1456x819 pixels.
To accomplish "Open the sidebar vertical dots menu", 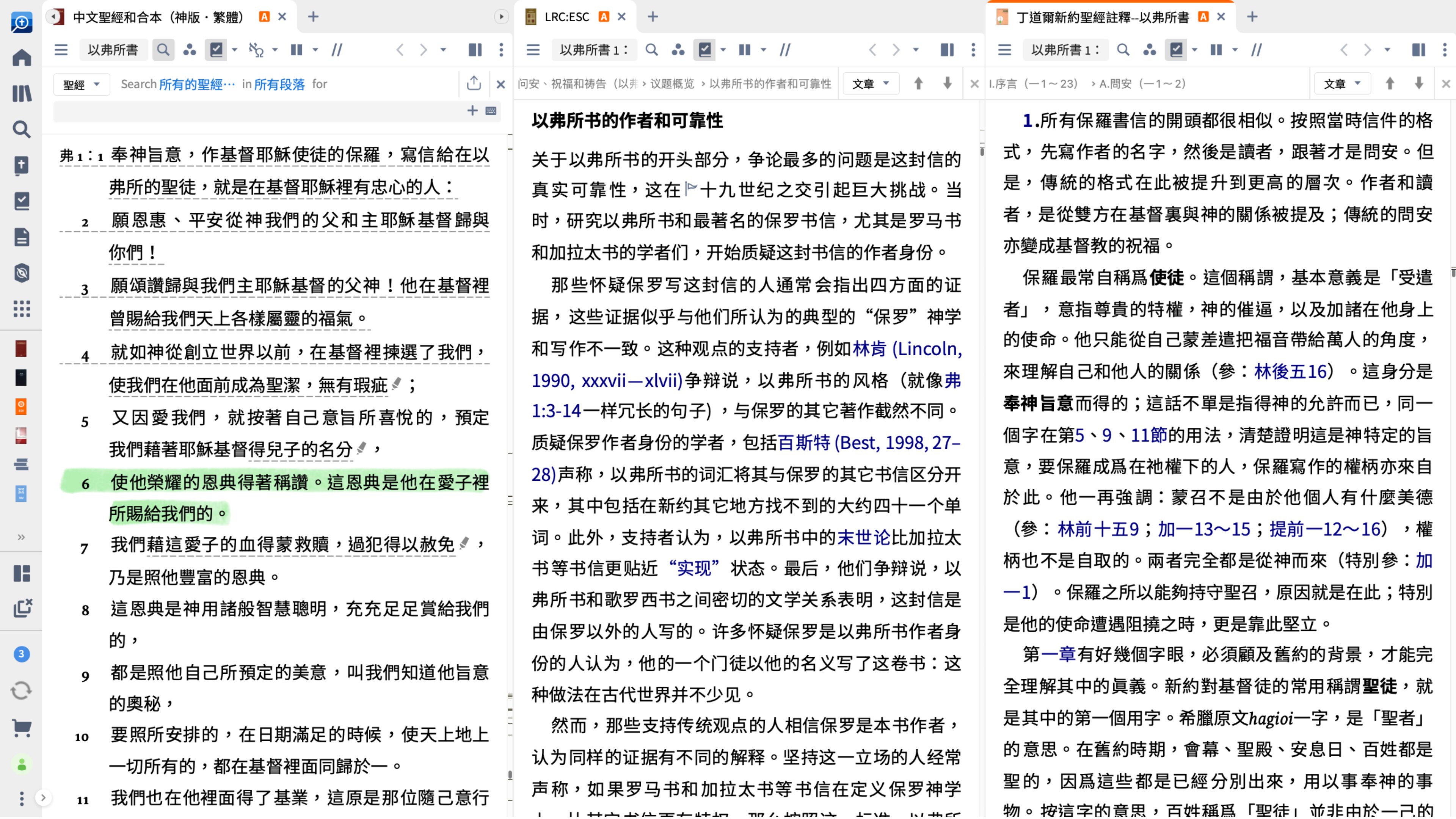I will (x=22, y=799).
